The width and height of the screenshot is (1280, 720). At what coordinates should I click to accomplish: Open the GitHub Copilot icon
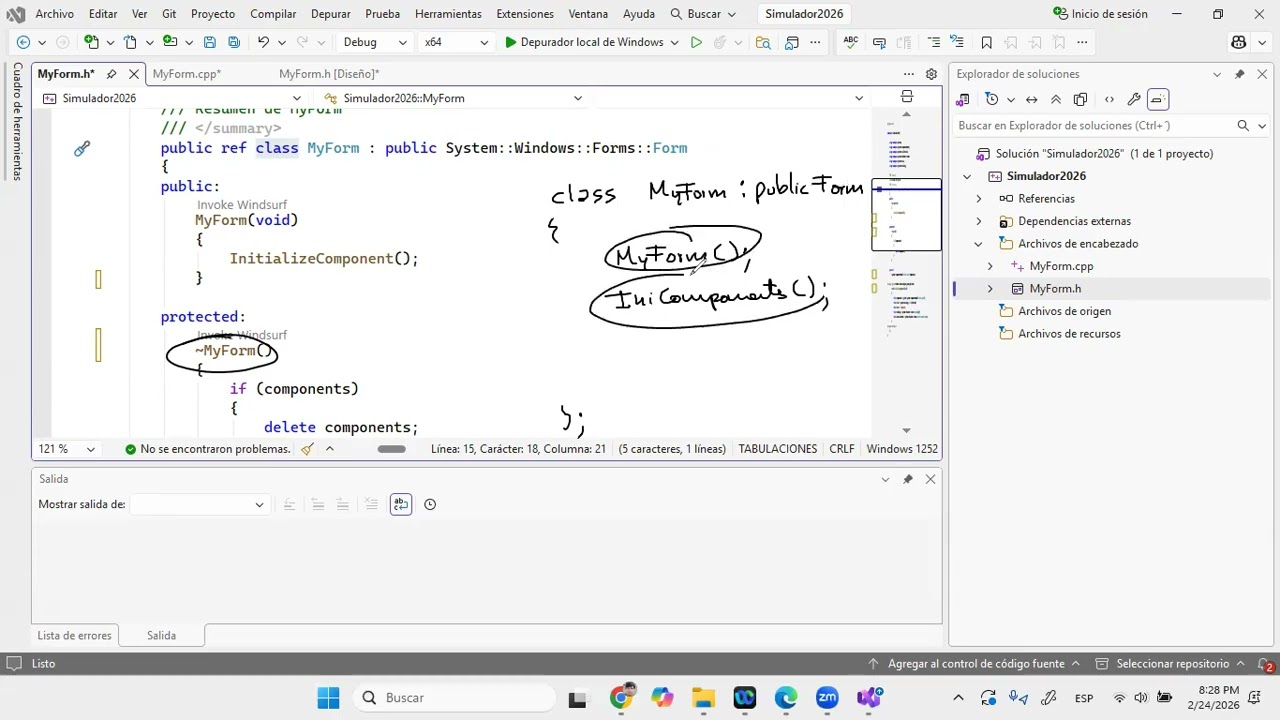click(1239, 42)
